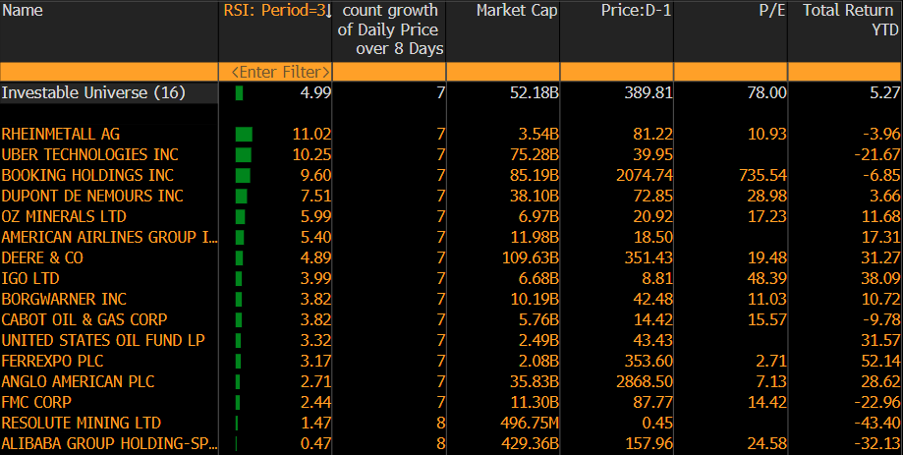Select ALIBABA GROUP HOLDING-SP row name
Image resolution: width=904 pixels, height=456 pixels.
tap(110, 443)
